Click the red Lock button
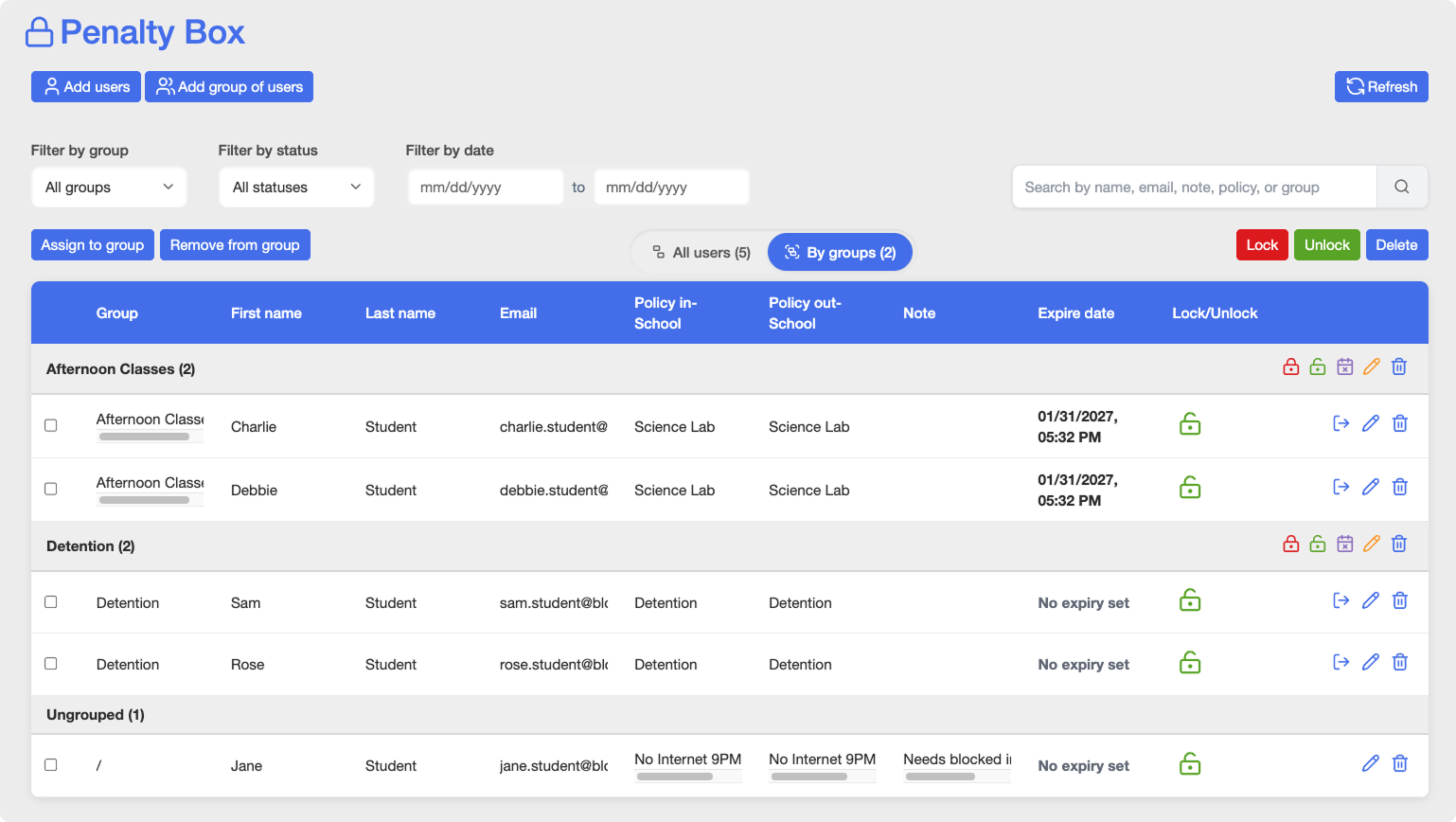This screenshot has width=1456, height=822. pyautogui.click(x=1262, y=245)
